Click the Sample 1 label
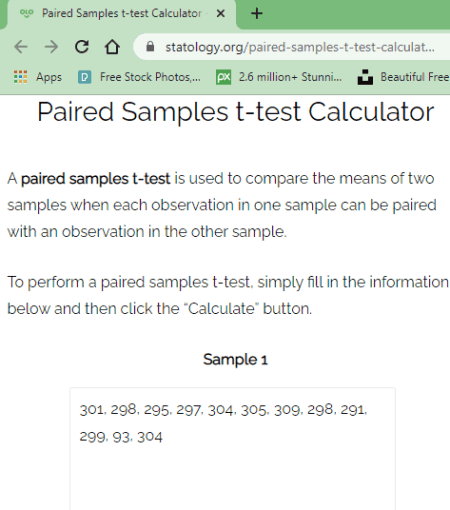450x510 pixels. [235, 360]
